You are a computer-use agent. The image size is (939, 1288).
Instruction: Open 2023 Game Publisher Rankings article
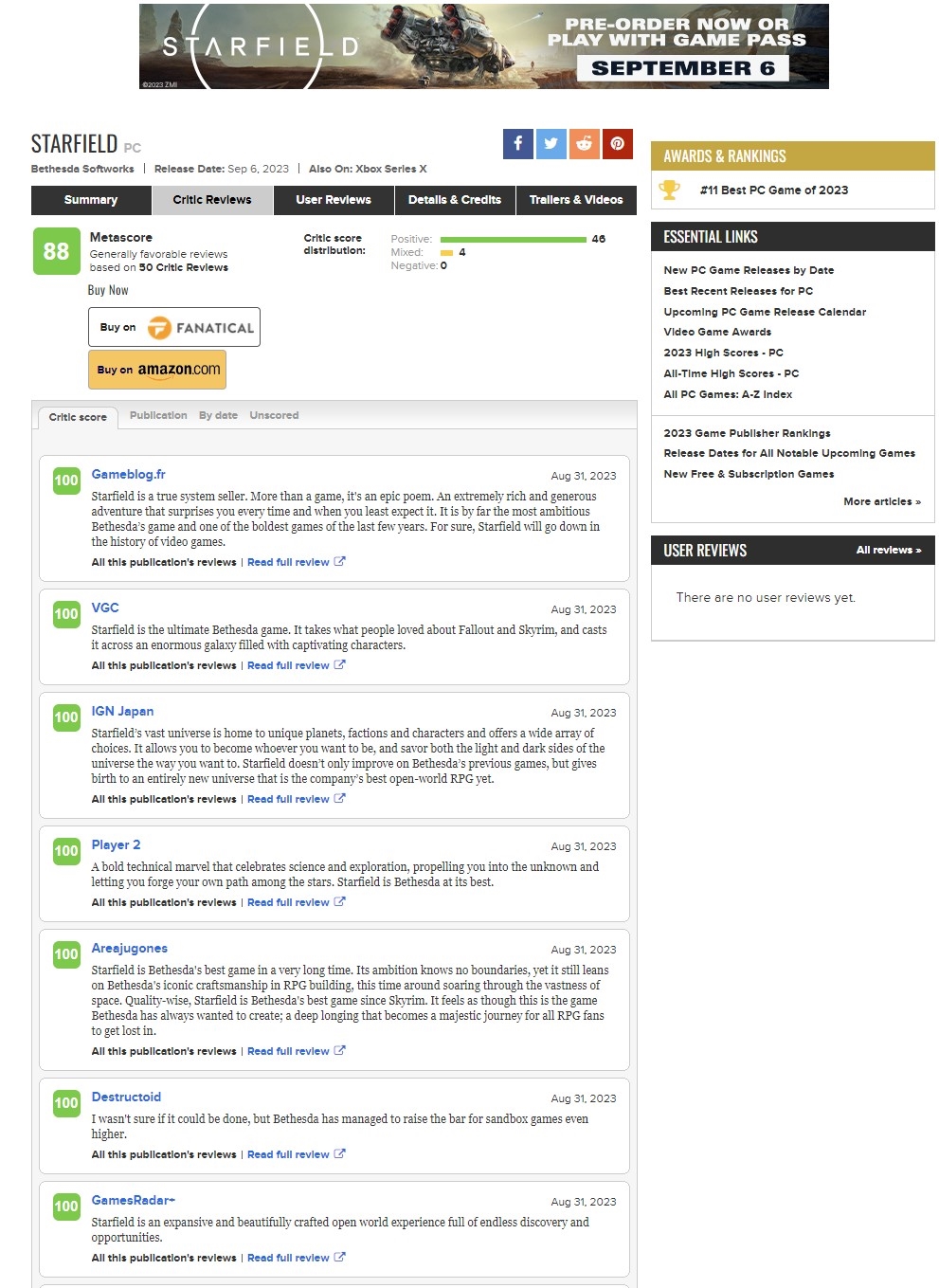click(747, 433)
